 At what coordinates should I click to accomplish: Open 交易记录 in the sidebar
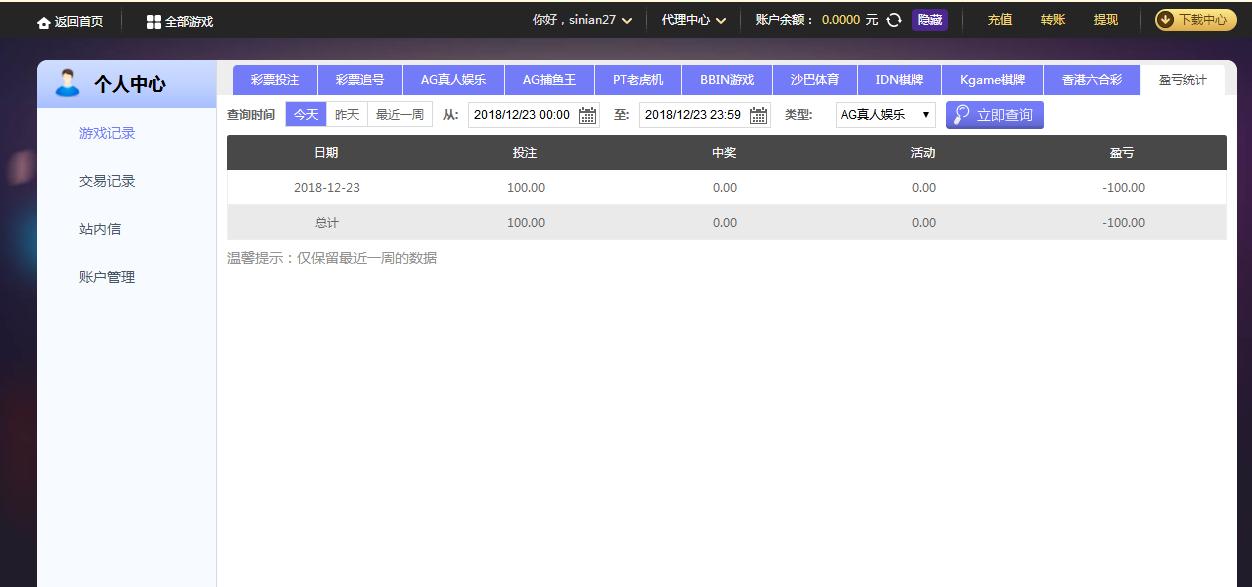pos(107,181)
